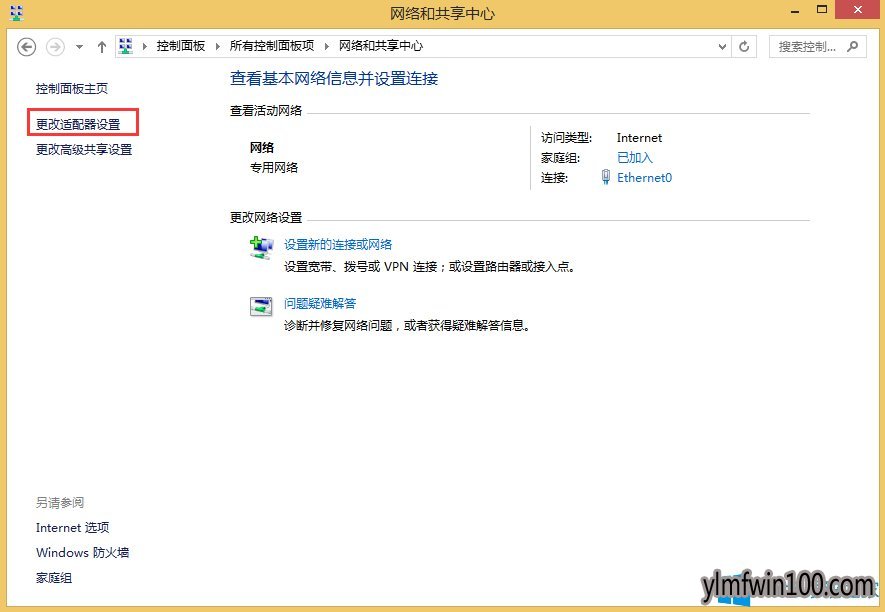The image size is (885, 612).
Task: Maximize the 网络和共享中心 window
Action: [x=822, y=10]
